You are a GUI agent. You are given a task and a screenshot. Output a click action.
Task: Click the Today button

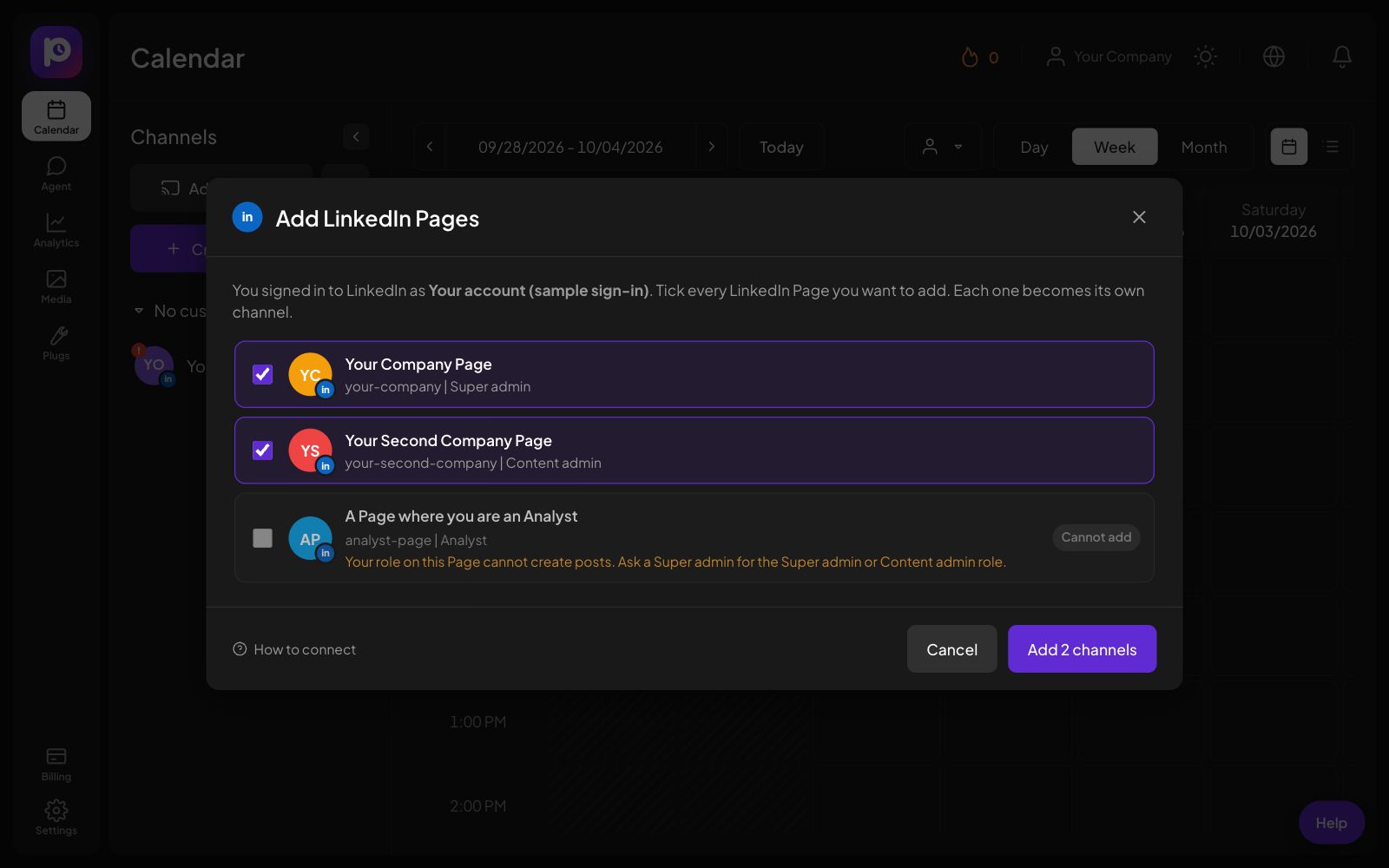coord(781,147)
